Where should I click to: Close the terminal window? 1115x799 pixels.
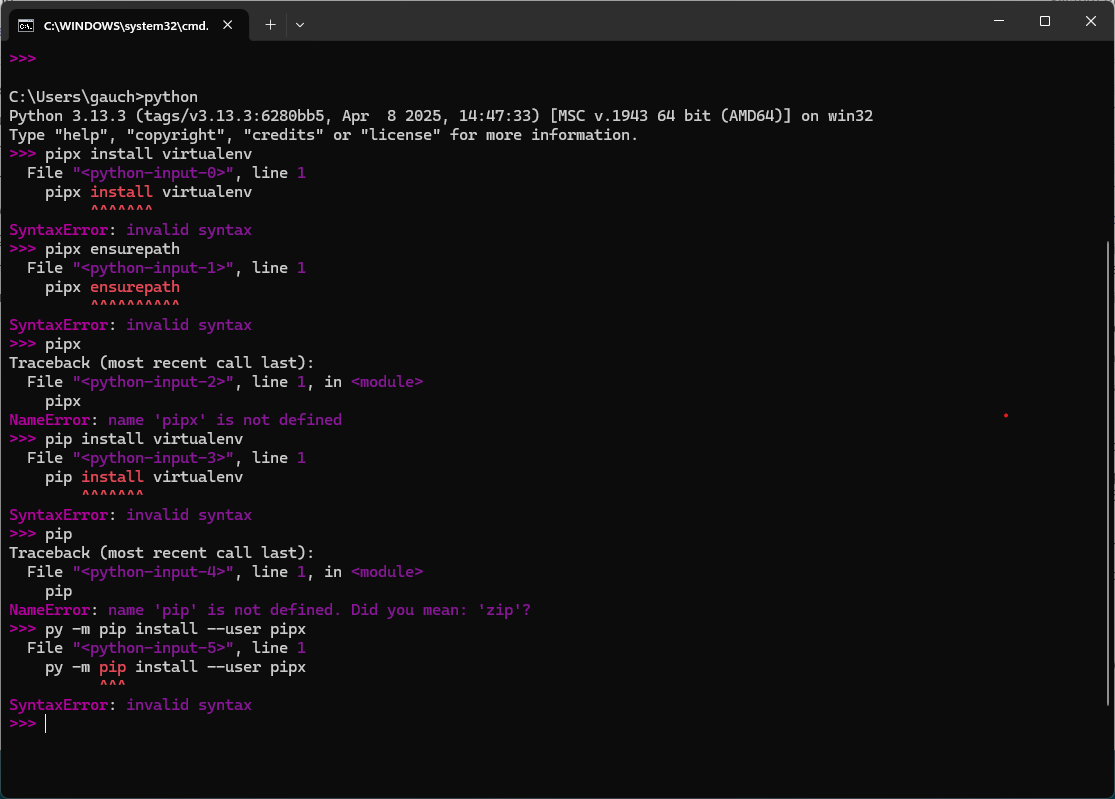pyautogui.click(x=1091, y=21)
